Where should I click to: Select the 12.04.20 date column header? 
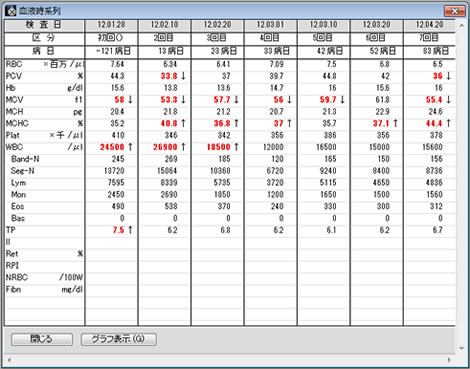point(429,25)
